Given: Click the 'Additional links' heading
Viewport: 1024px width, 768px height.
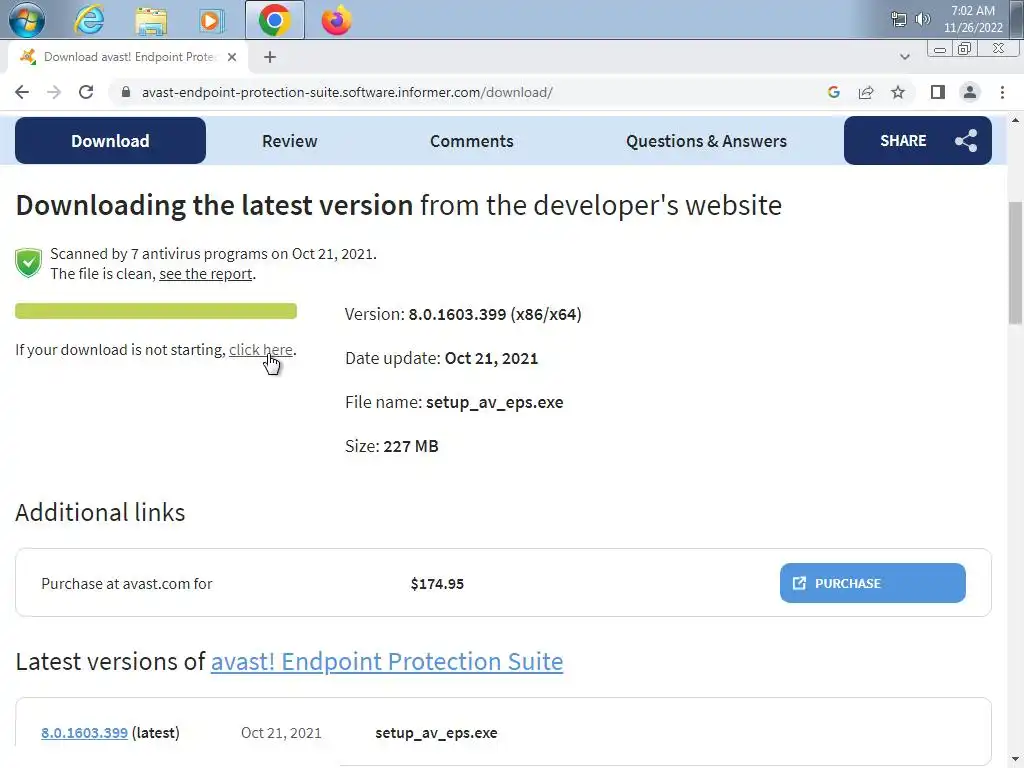Looking at the screenshot, I should click(x=100, y=513).
